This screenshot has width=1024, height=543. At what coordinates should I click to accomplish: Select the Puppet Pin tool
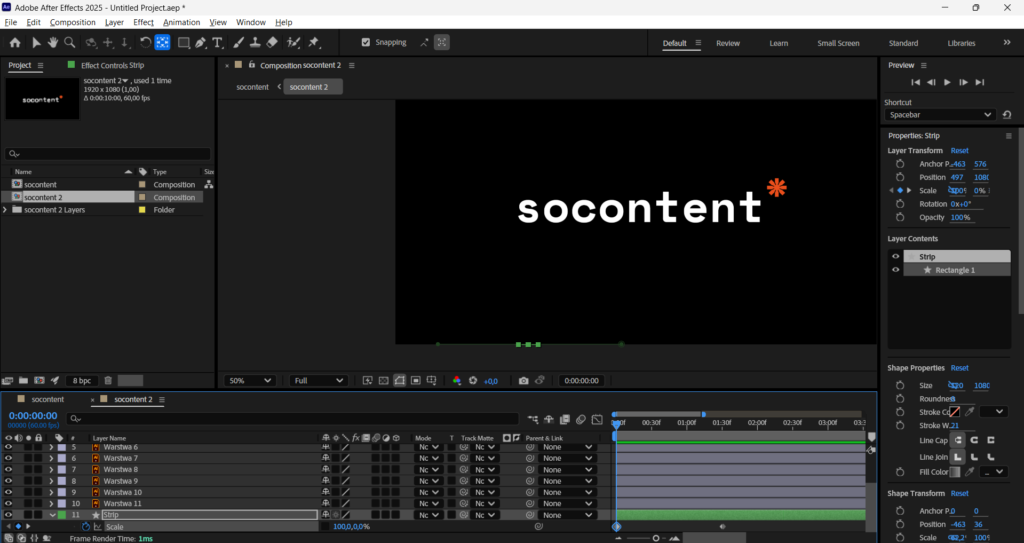[314, 42]
